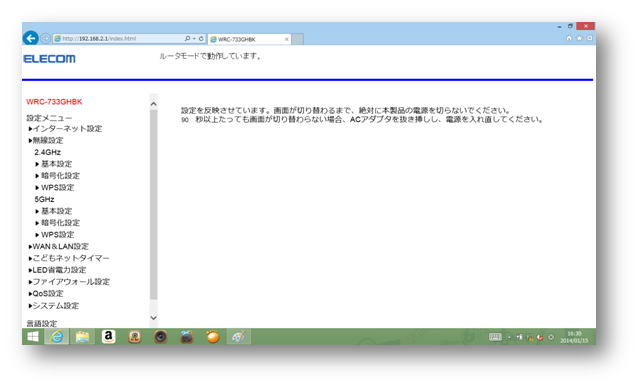The image size is (638, 387).
Task: Click the 言語設定 label
Action: [42, 324]
